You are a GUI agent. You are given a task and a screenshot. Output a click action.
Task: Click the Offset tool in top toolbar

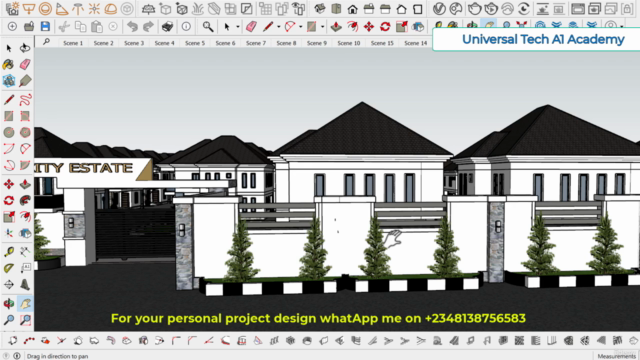pos(352,27)
